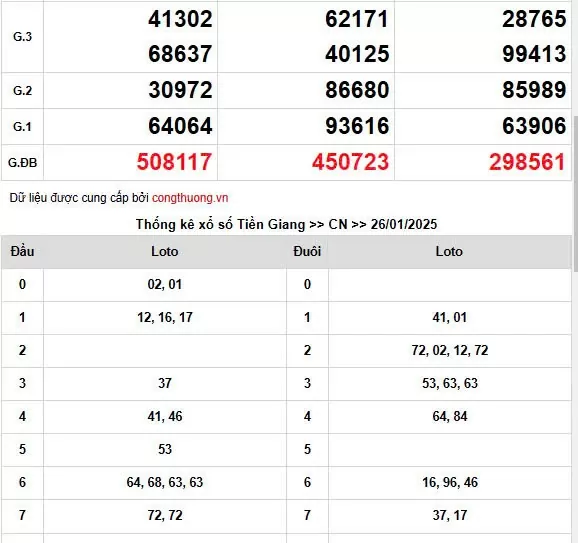578x543 pixels.
Task: Click digit 2 in the Đầu column
Action: (22, 350)
